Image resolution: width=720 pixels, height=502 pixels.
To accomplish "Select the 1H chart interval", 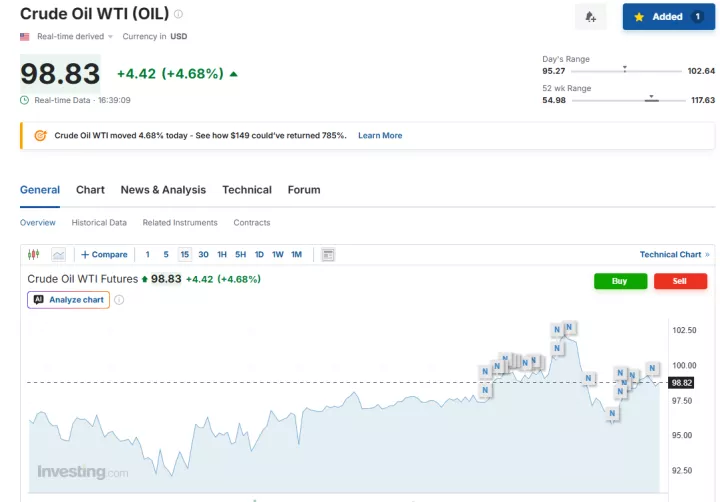I will click(222, 255).
